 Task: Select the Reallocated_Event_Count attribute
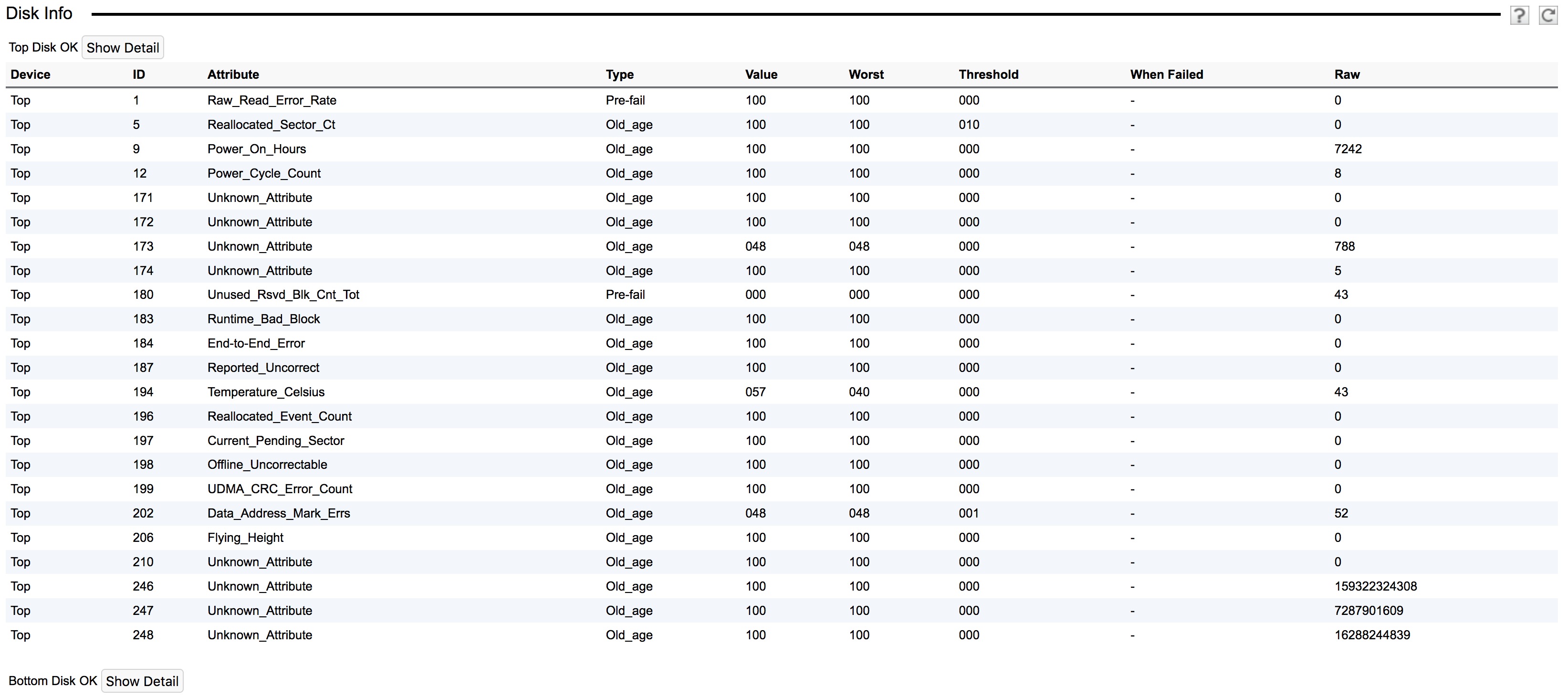[280, 417]
